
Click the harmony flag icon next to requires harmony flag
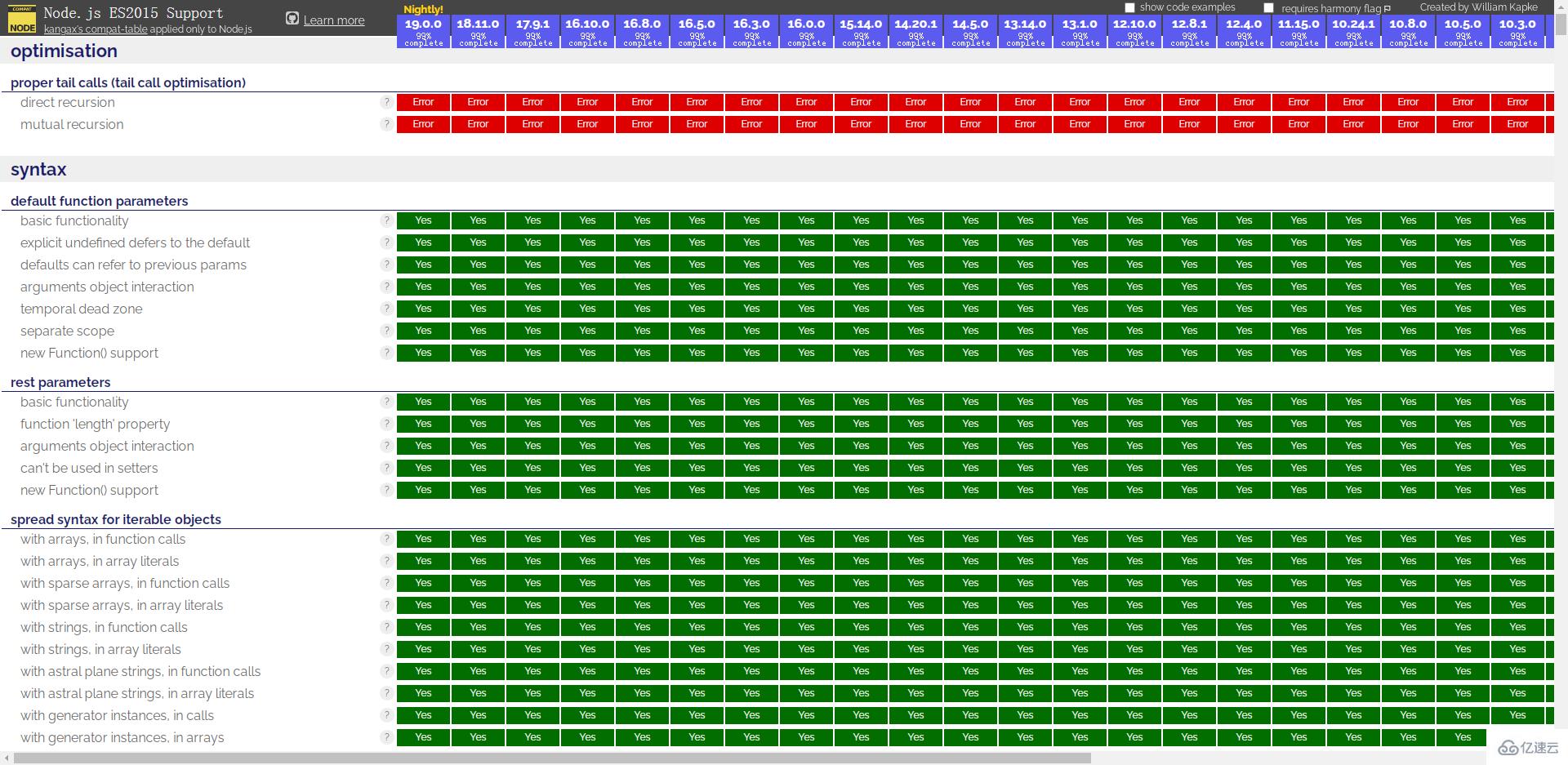(1387, 9)
